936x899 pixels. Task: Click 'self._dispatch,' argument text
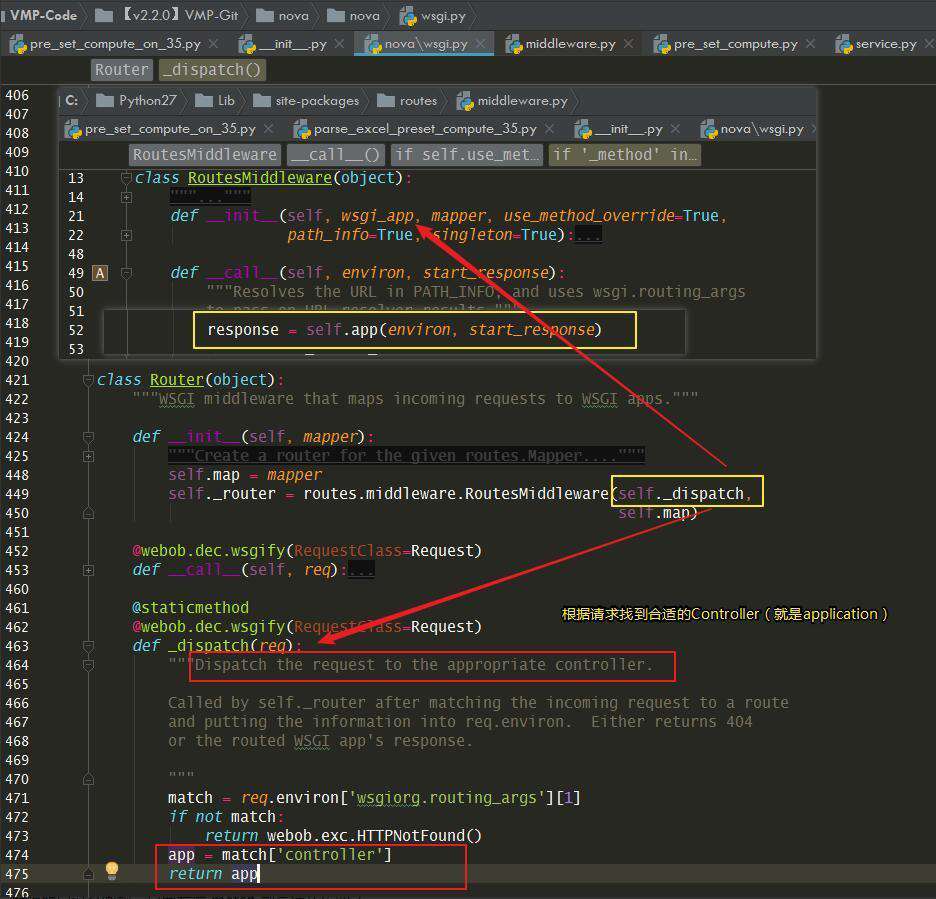[685, 494]
